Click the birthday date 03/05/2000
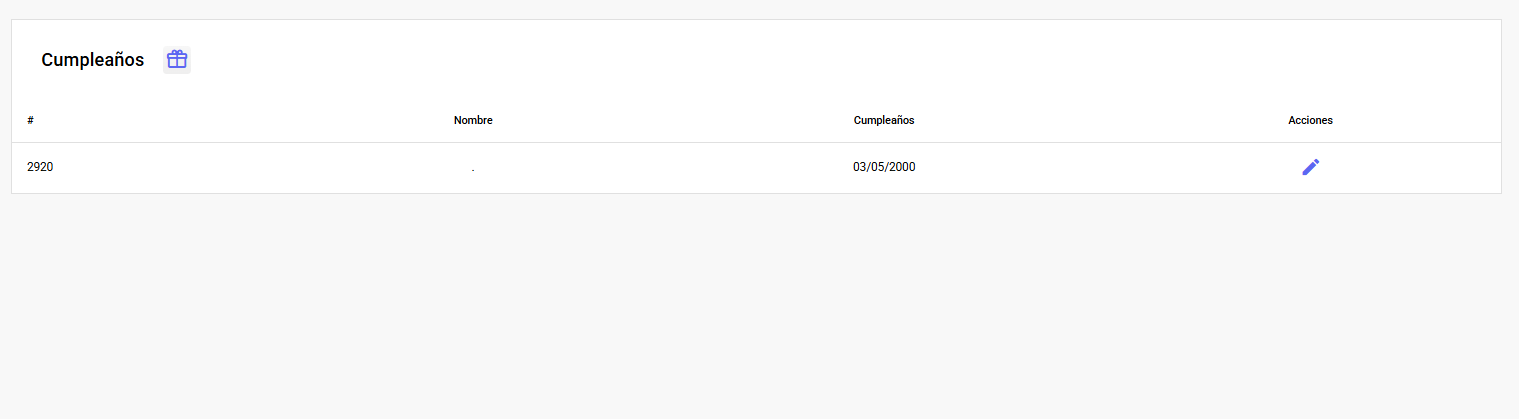This screenshot has height=419, width=1519. 884,167
